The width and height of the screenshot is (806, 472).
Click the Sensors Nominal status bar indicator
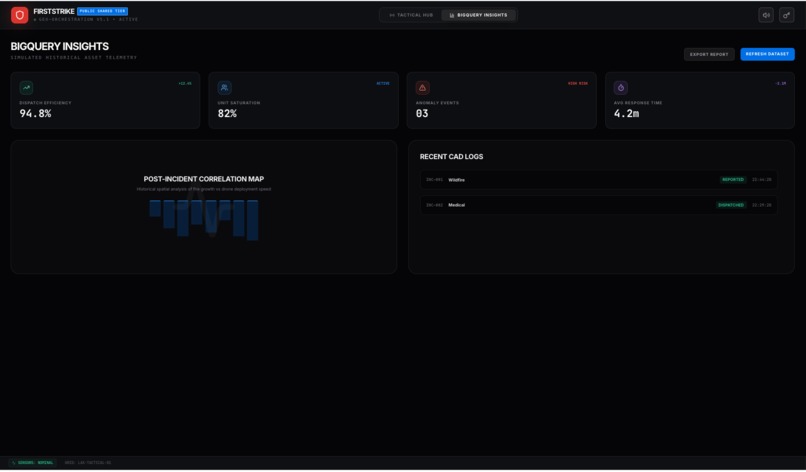pos(32,463)
